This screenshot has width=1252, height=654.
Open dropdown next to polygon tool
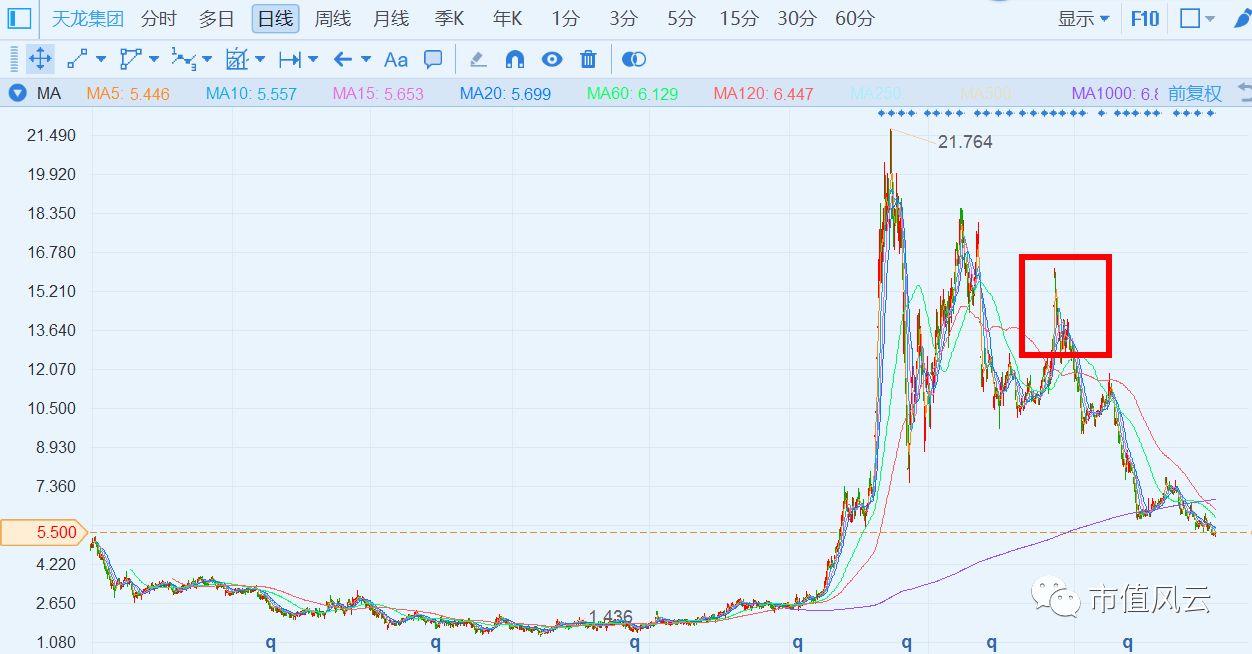click(x=154, y=60)
